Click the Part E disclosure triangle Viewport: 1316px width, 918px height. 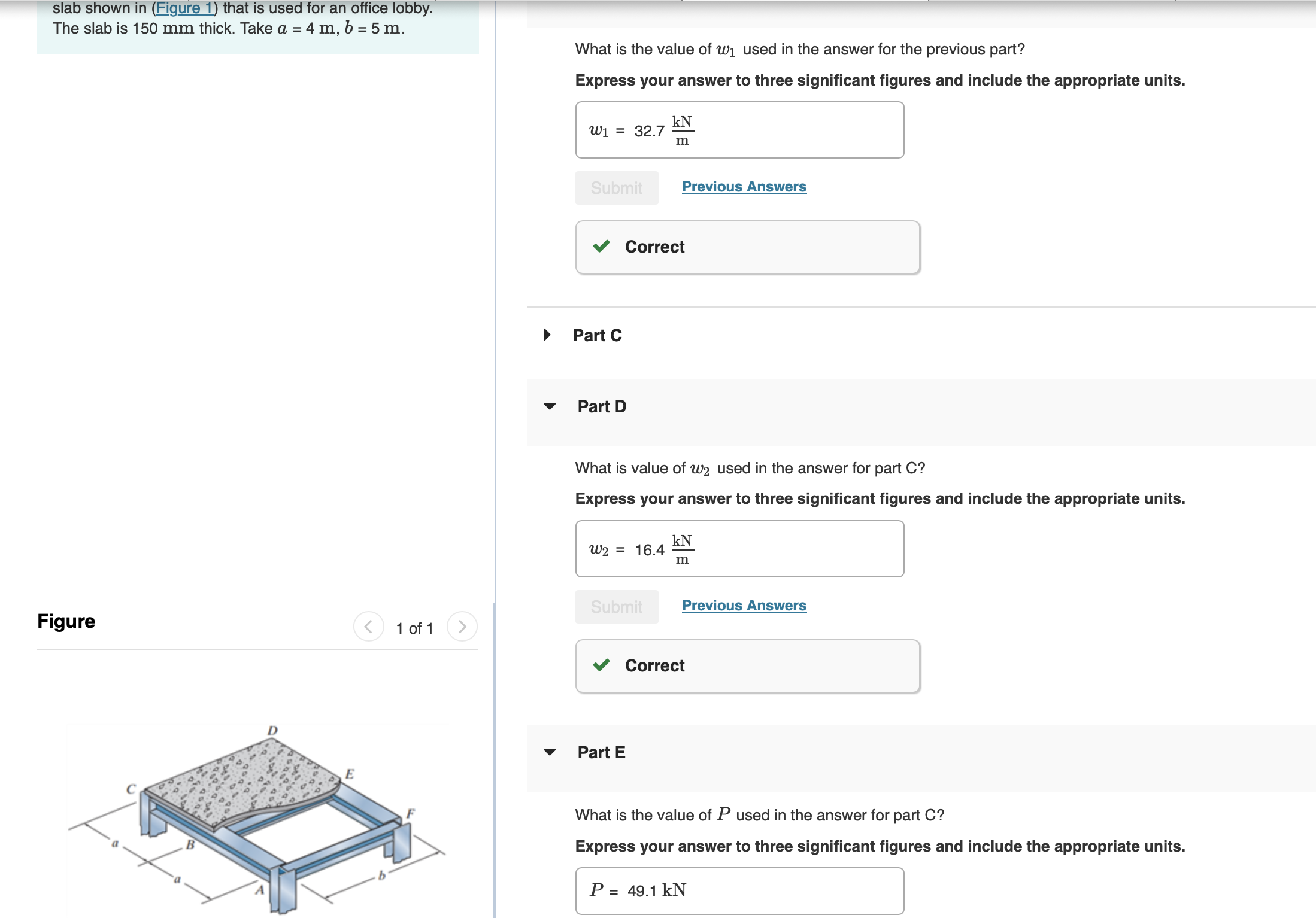550,753
